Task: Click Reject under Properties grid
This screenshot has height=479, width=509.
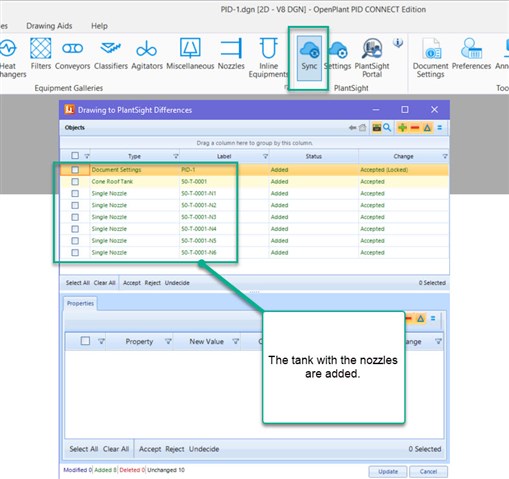Action: pos(175,449)
